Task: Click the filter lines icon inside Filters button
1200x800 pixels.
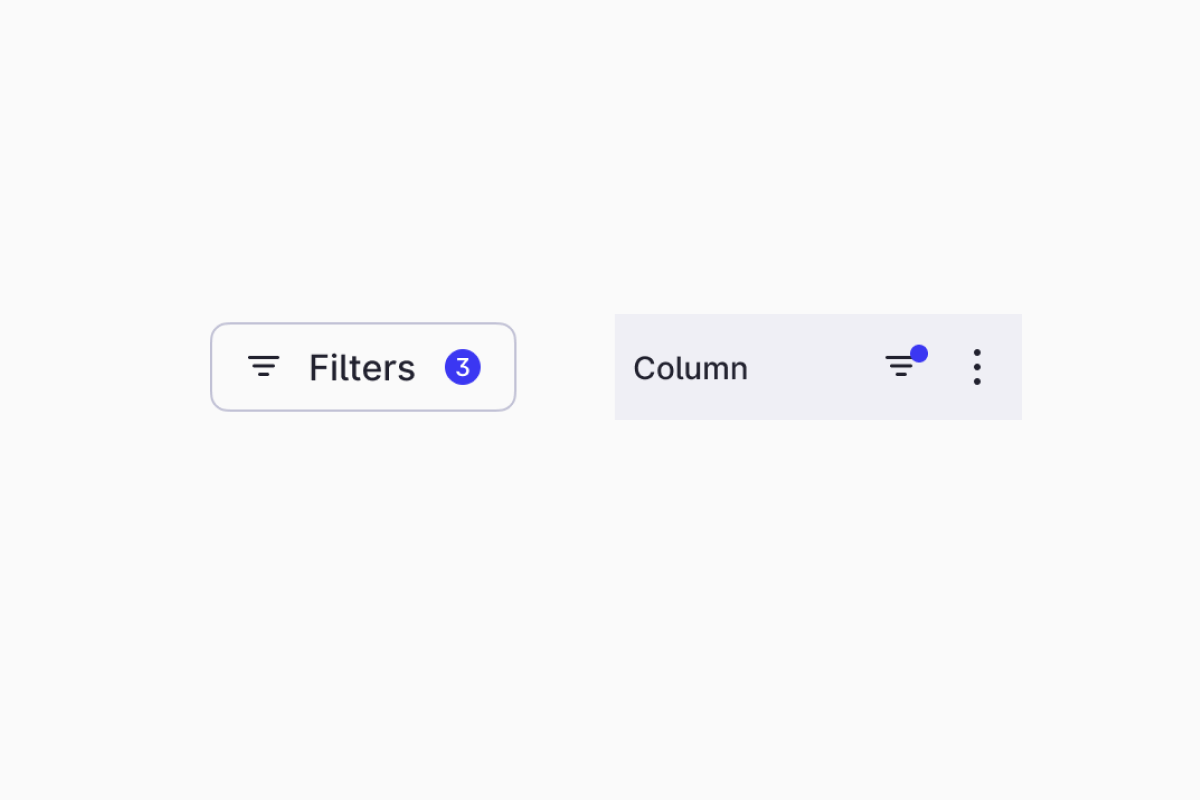Action: (x=263, y=366)
